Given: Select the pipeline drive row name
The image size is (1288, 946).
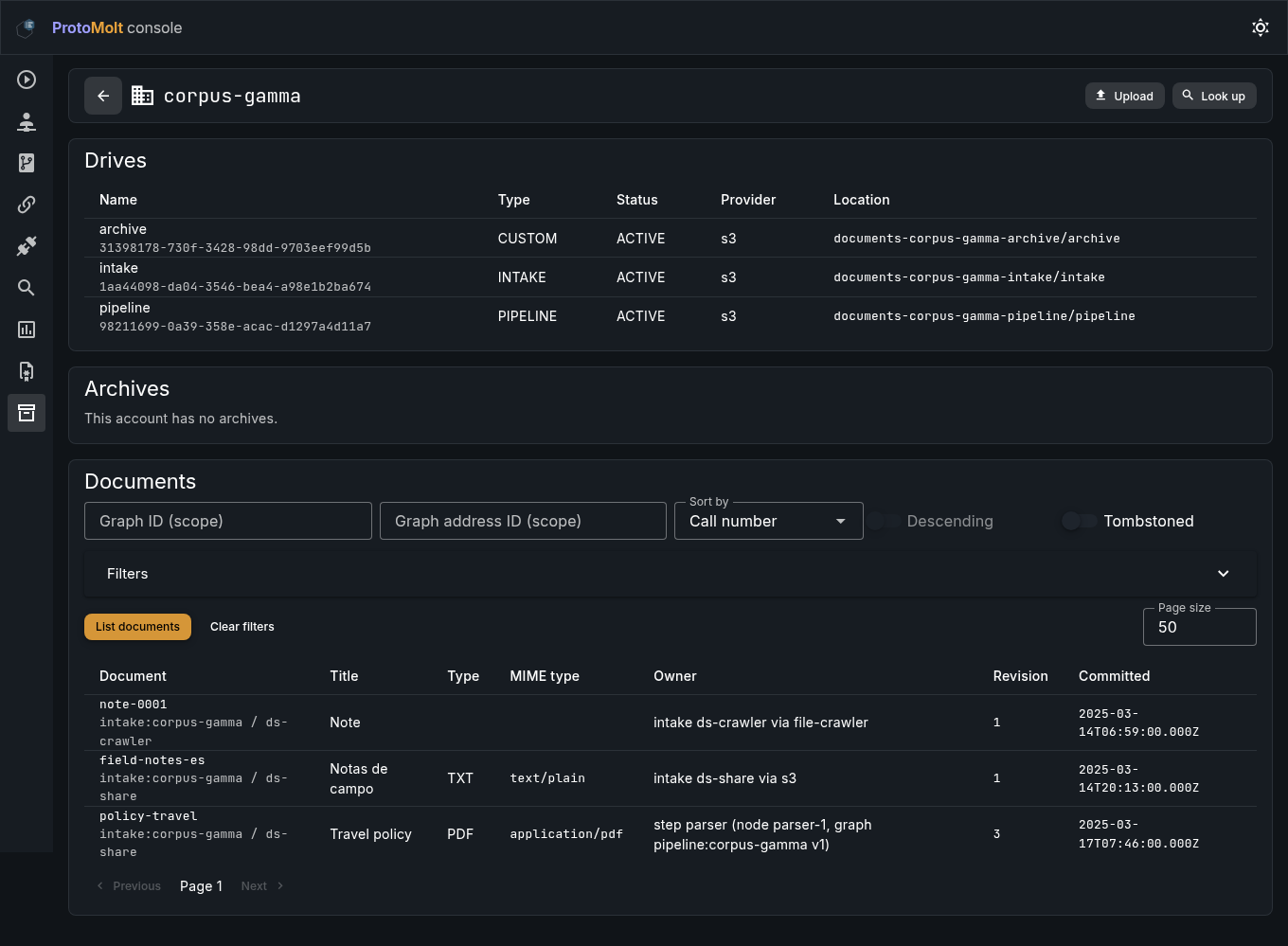Looking at the screenshot, I should pos(125,308).
